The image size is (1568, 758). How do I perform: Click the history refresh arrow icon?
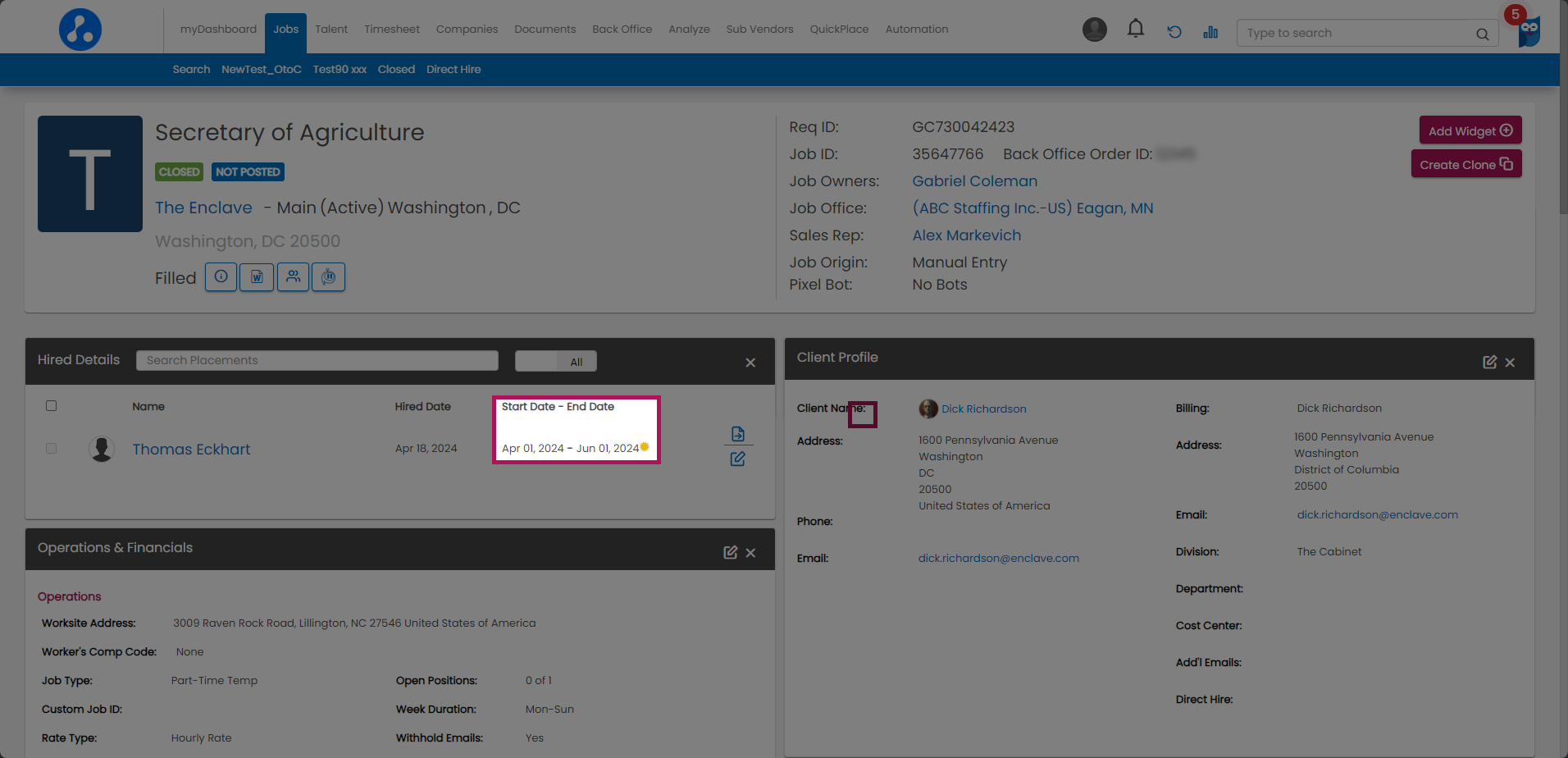[1174, 32]
